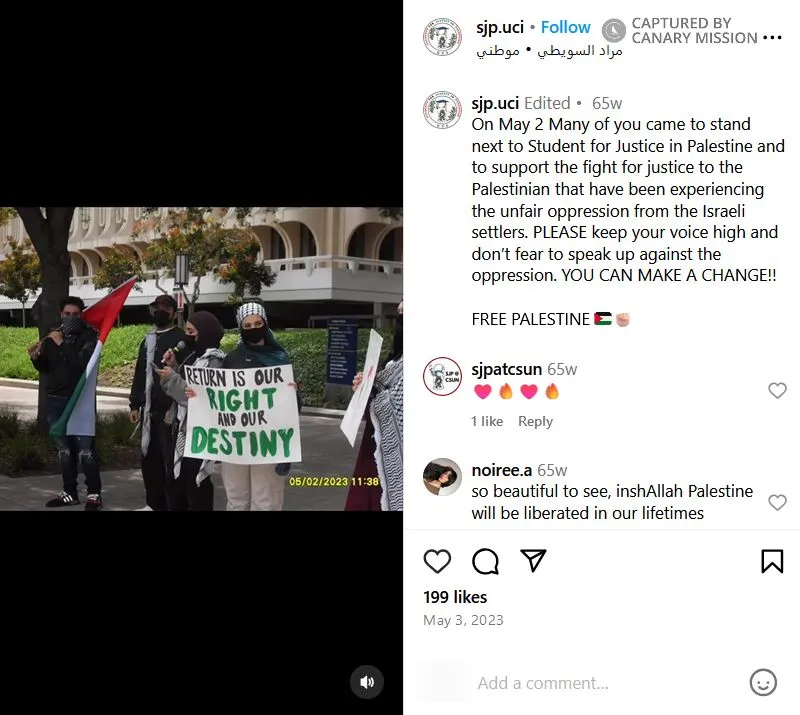Open the three-dots more options menu
The width and height of the screenshot is (800, 715).
coord(772,37)
